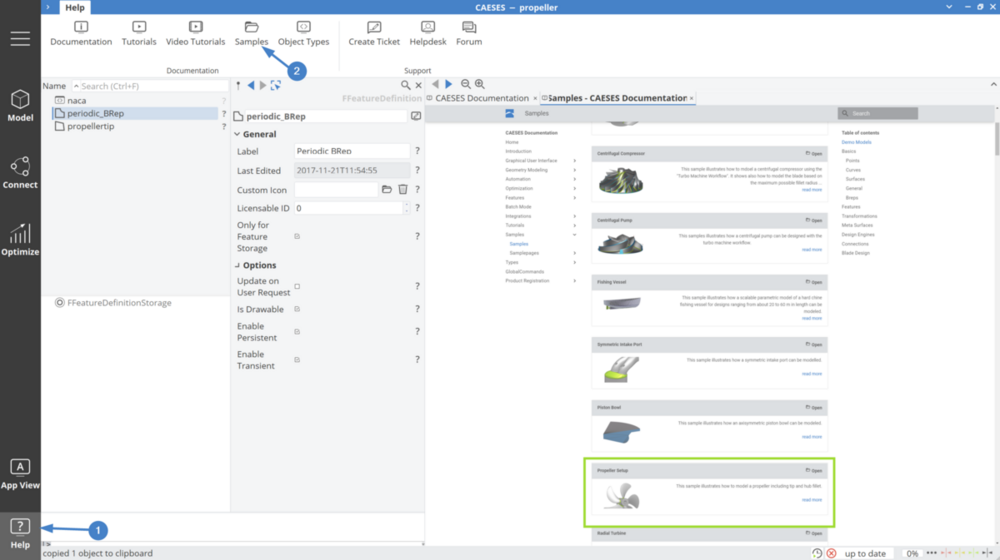Screen dimensions: 1000x560
Task: Click the error indicator in status bar
Action: 832,553
